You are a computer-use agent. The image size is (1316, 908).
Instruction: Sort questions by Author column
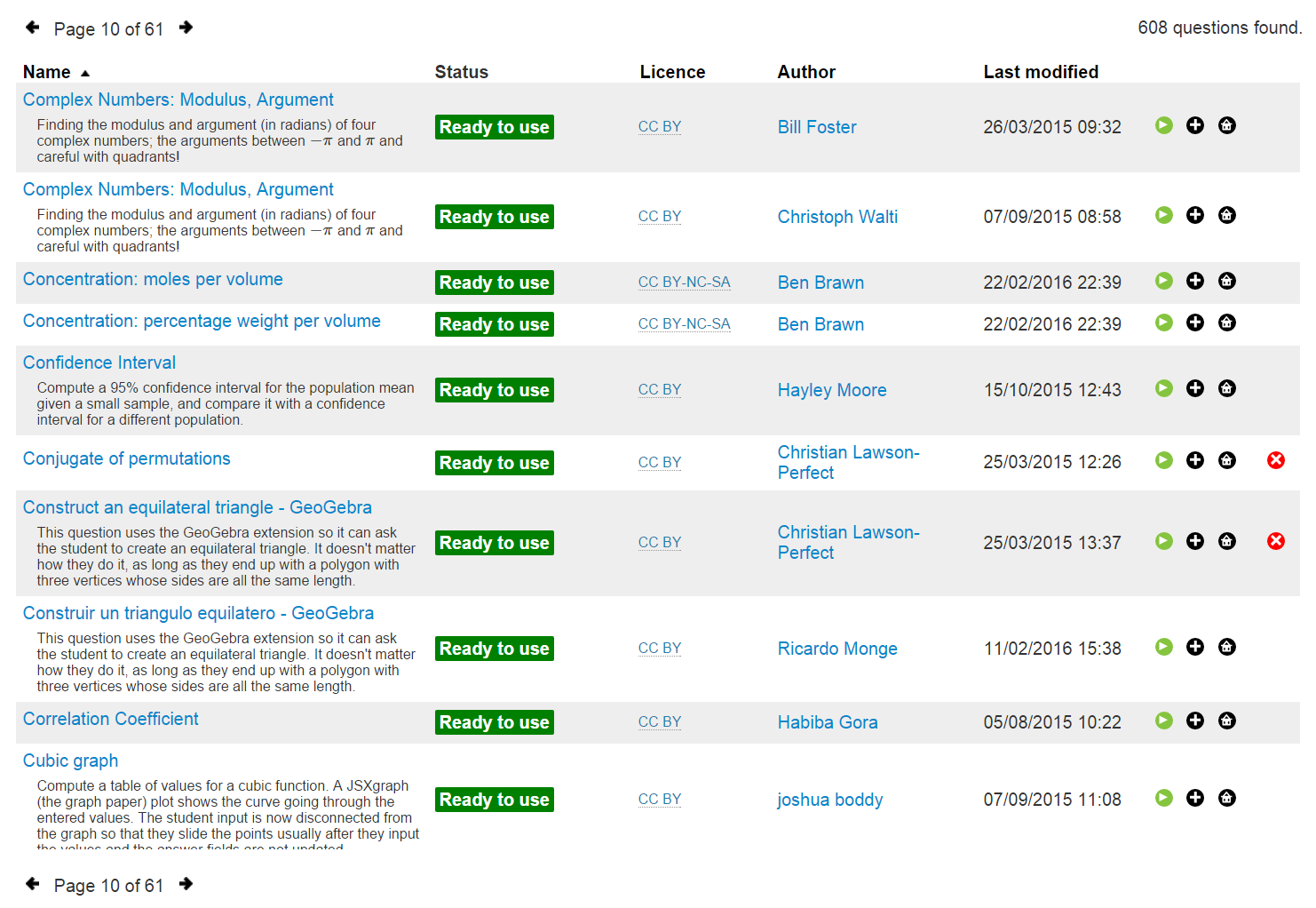(805, 72)
